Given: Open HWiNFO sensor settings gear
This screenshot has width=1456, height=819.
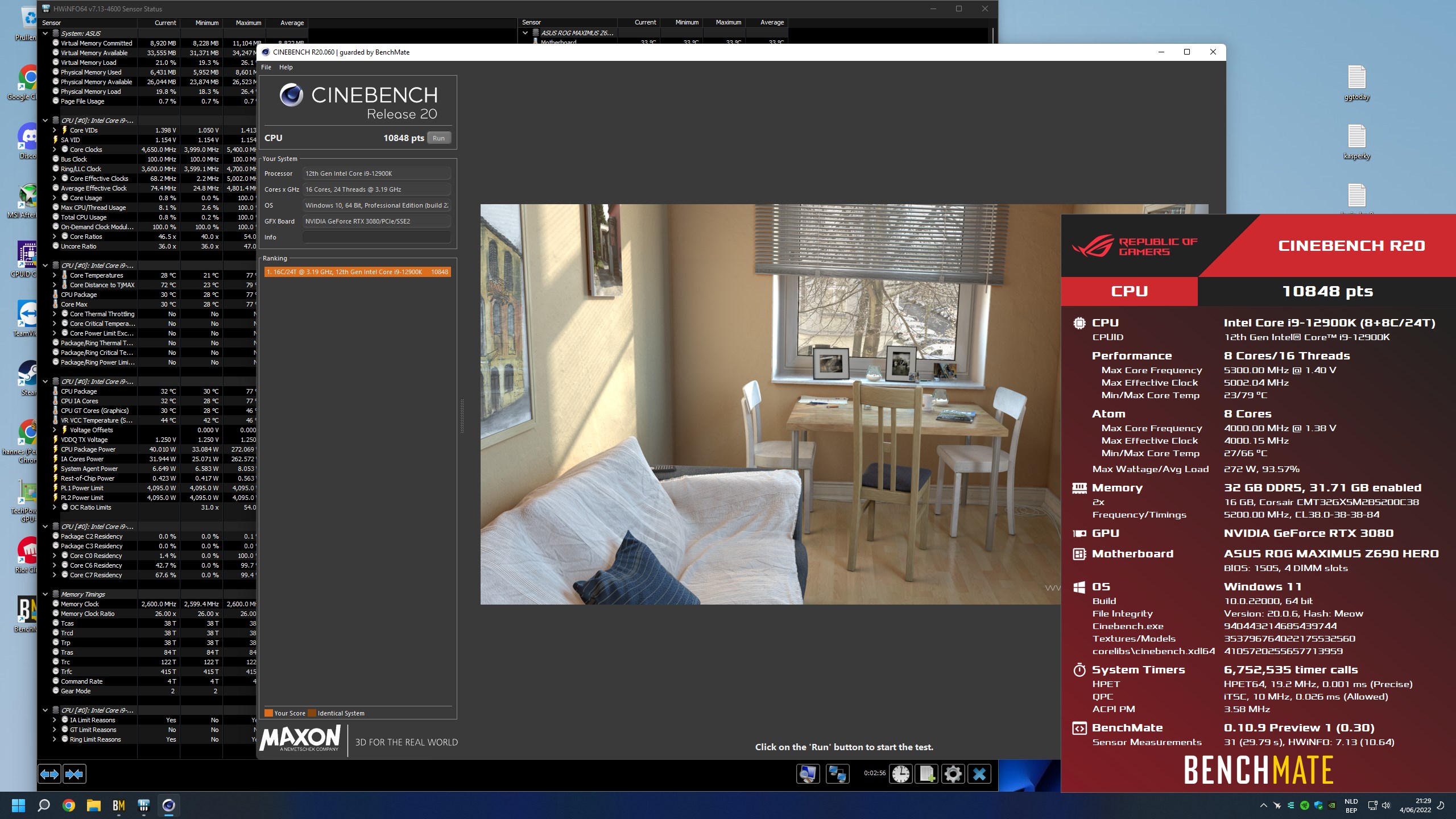Looking at the screenshot, I should click(x=953, y=773).
